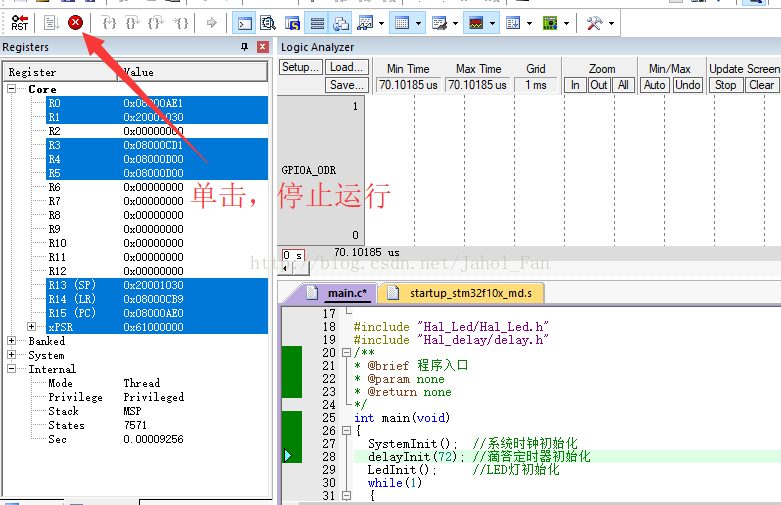
Task: Open the Disassembly Window icon
Action: (268, 23)
